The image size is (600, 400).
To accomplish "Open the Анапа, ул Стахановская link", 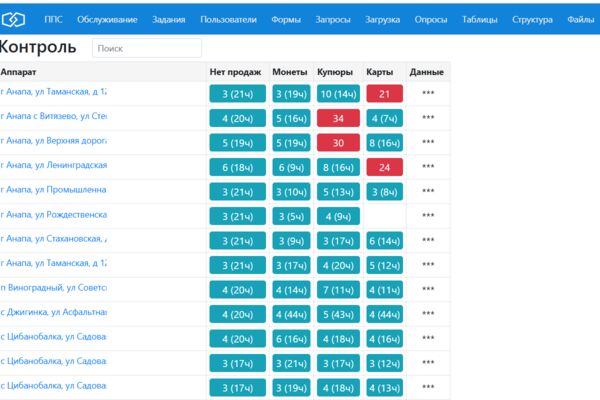I will point(54,239).
